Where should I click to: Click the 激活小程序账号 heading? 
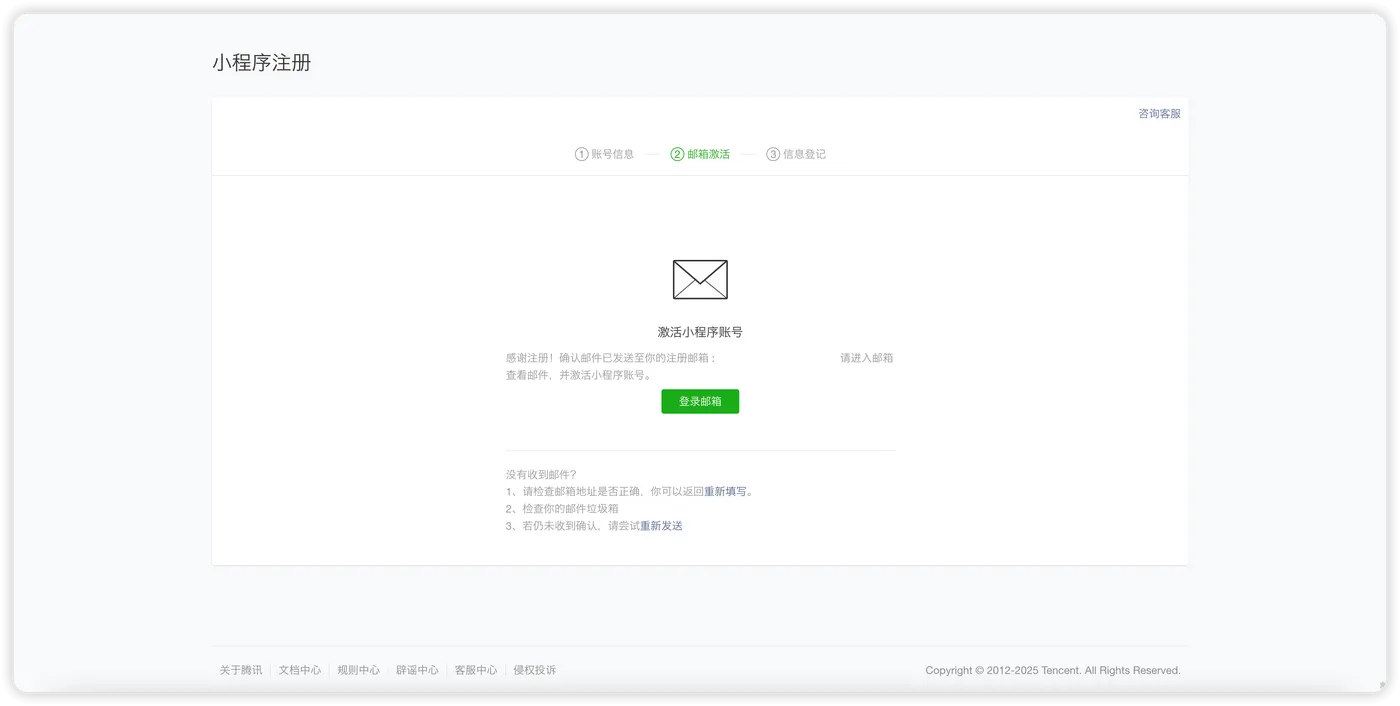click(x=699, y=330)
